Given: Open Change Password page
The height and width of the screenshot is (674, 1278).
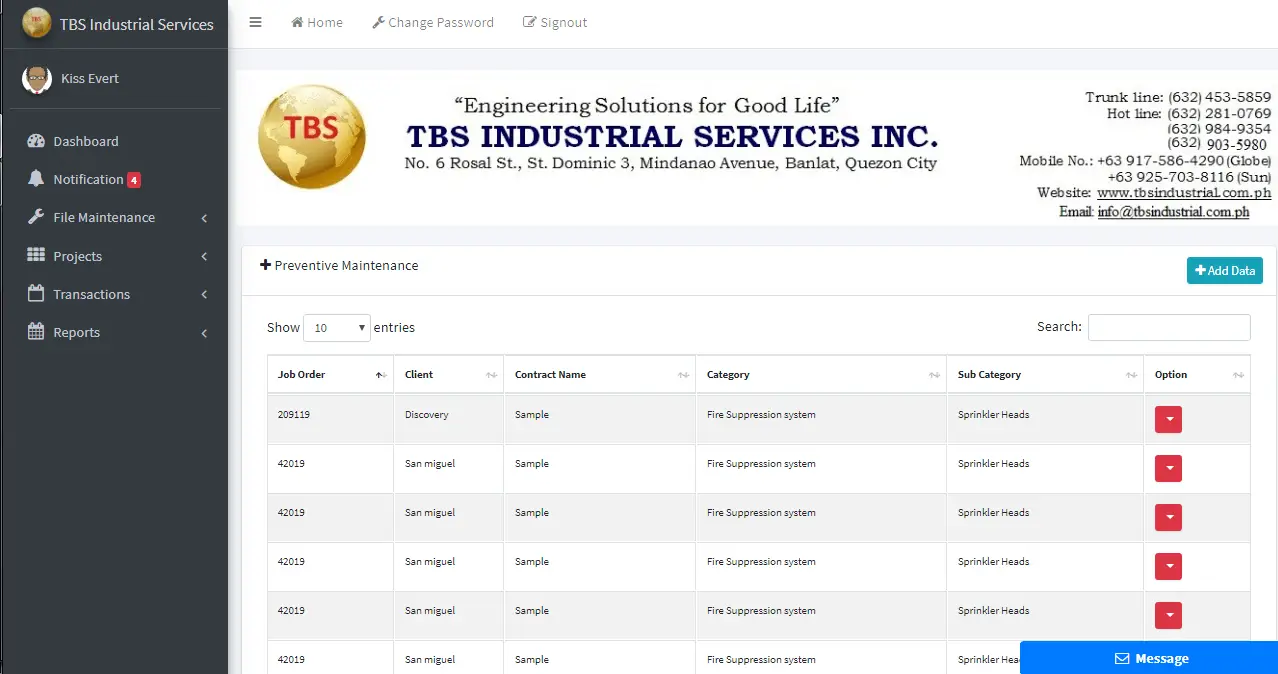Looking at the screenshot, I should (433, 22).
